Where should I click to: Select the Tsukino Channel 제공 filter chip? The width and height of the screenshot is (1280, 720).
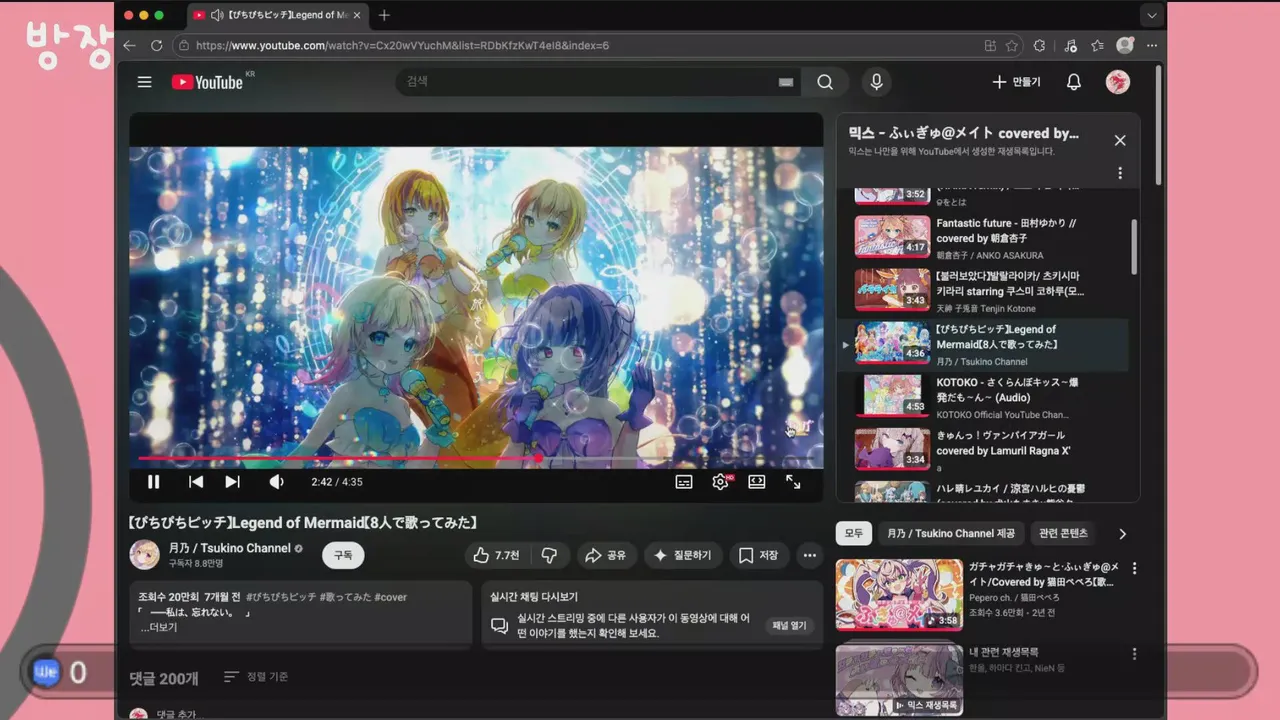click(x=951, y=533)
